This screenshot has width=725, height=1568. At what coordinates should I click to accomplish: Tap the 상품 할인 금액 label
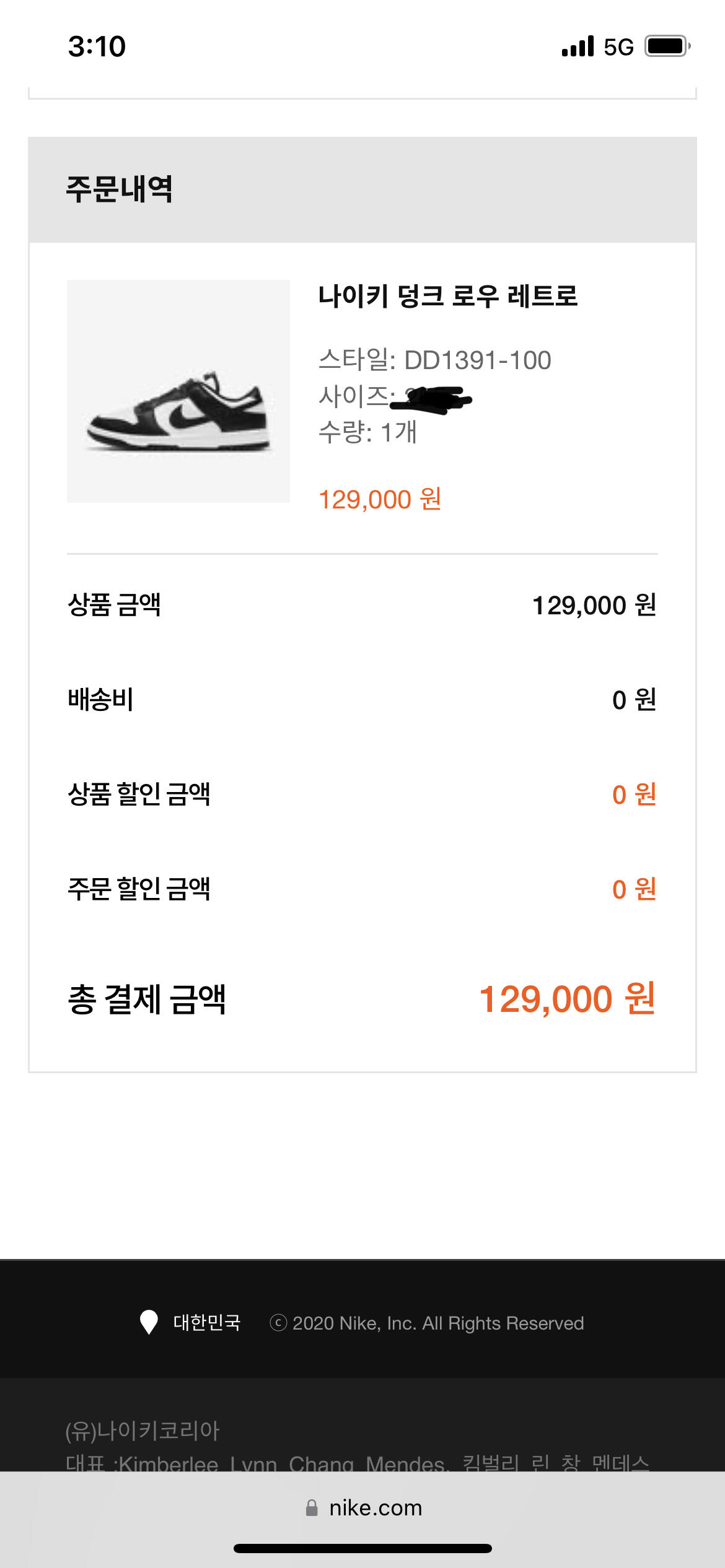tap(139, 795)
